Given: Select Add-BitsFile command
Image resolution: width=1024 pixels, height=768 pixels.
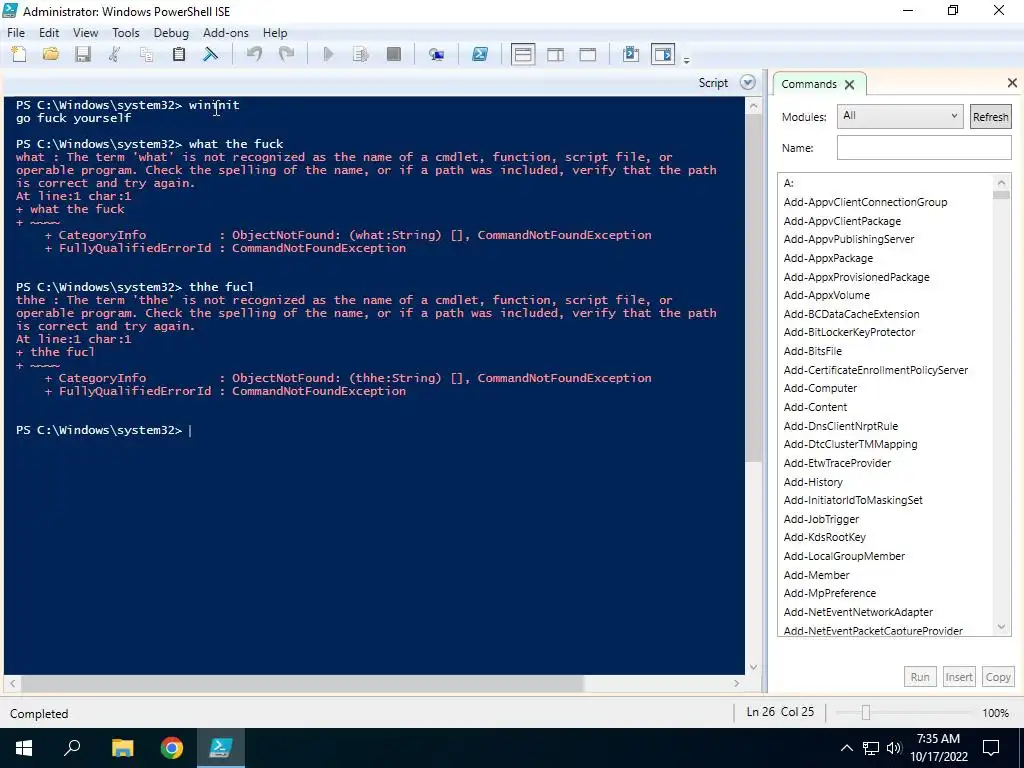Looking at the screenshot, I should pyautogui.click(x=812, y=351).
